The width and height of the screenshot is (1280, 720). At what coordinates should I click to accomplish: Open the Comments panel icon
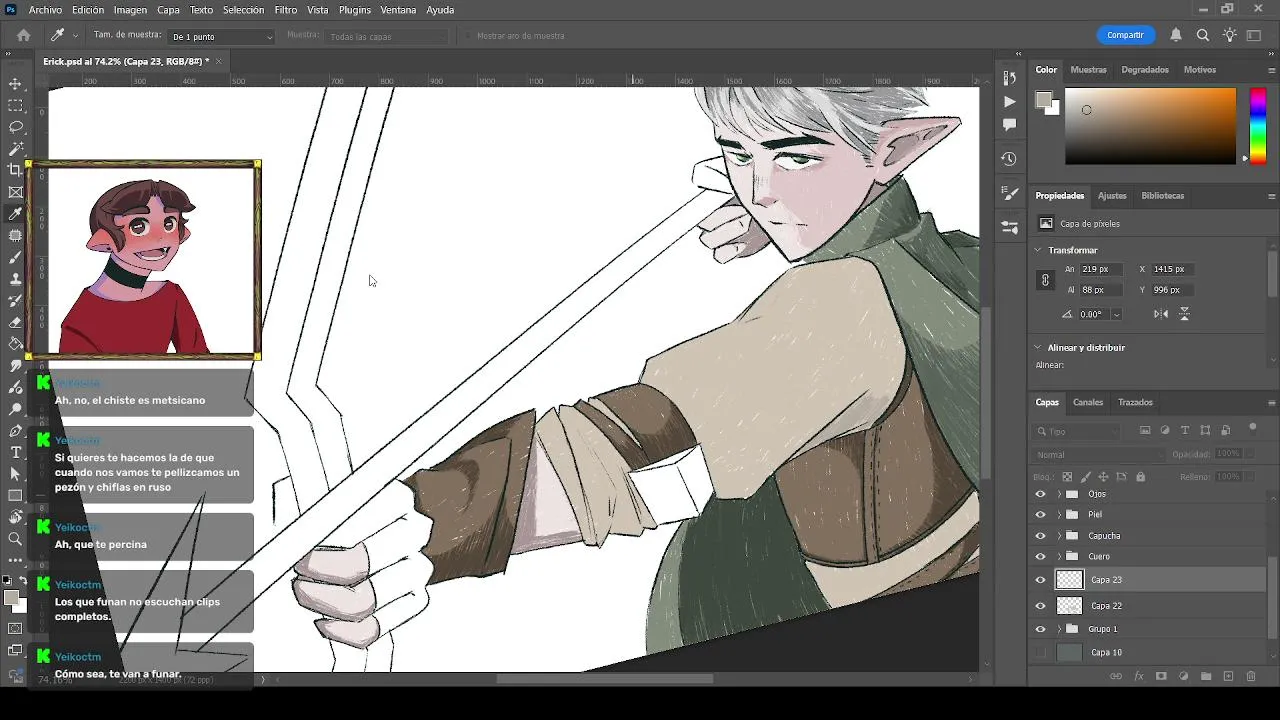tap(1009, 125)
